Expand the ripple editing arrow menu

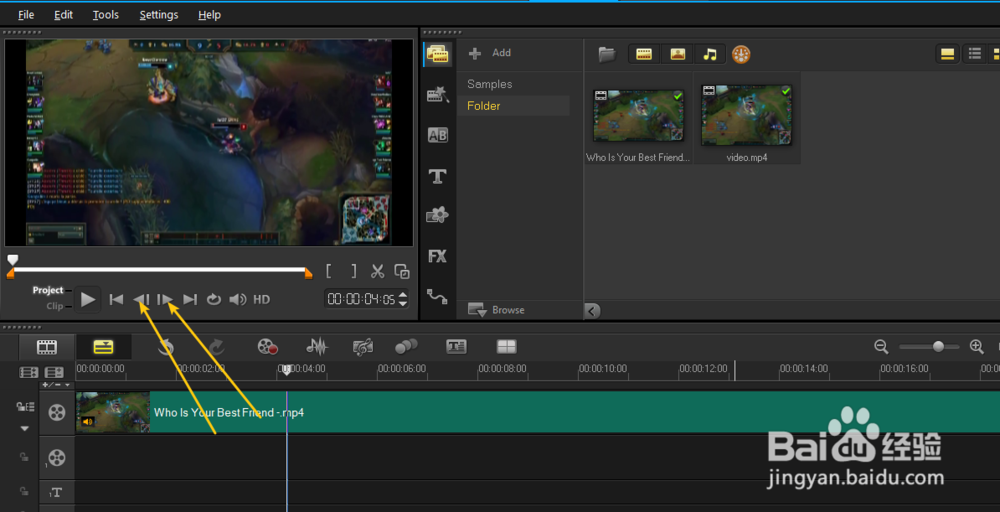pos(24,428)
